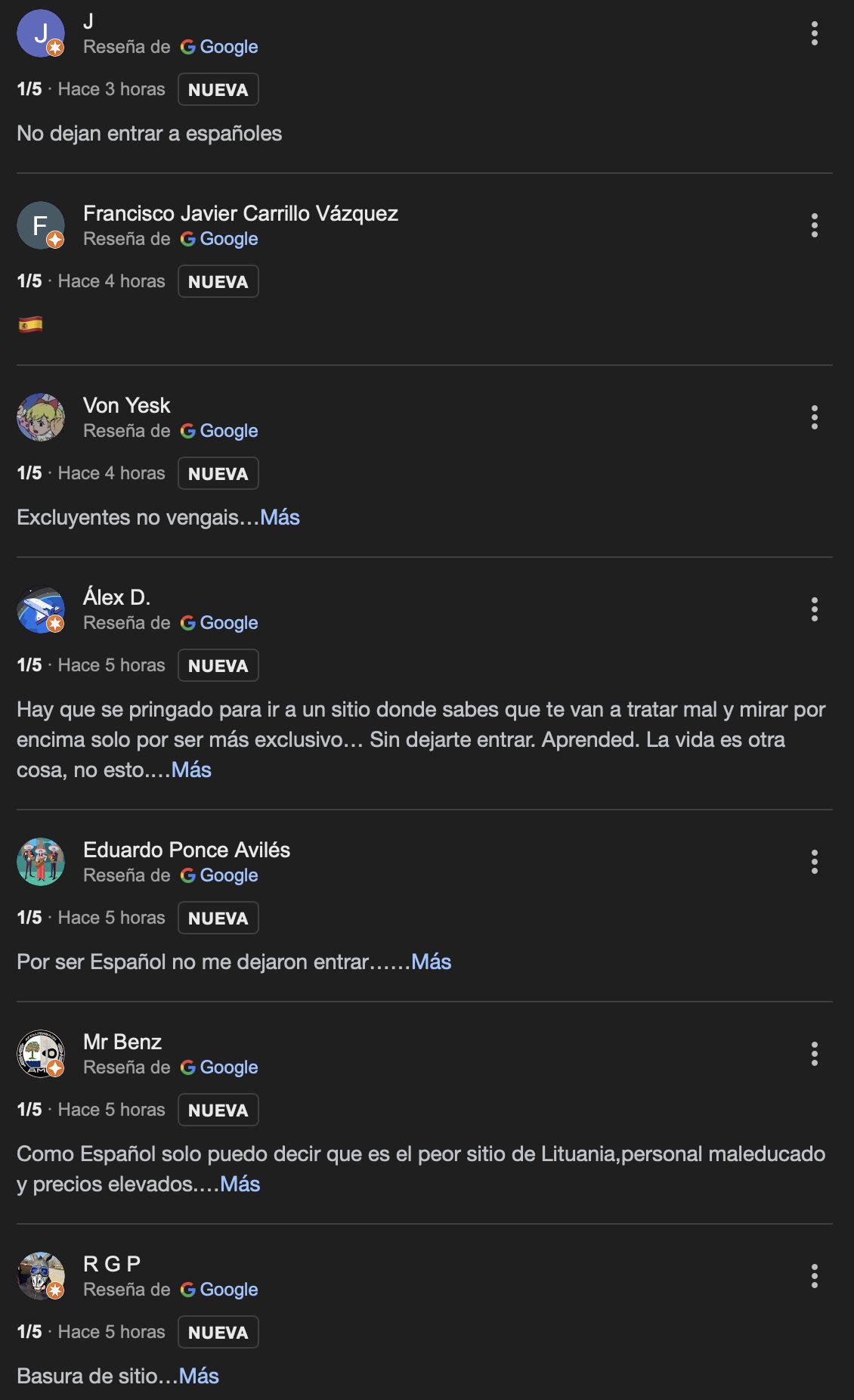Viewport: 854px width, 1400px height.
Task: Click Francisco Javier Carrillo Vázquez reviewer name
Action: tap(240, 213)
